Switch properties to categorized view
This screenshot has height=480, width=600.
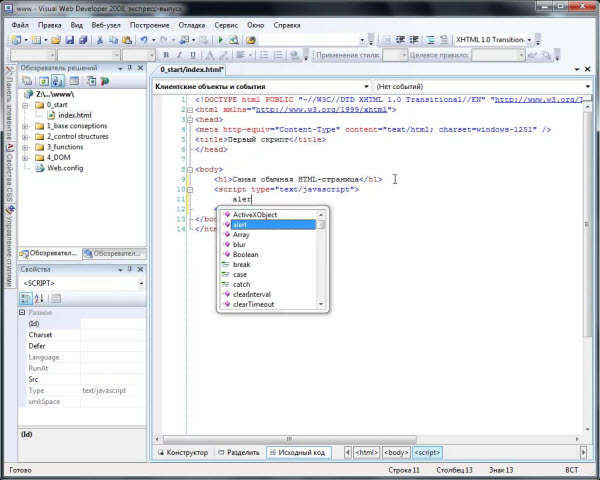pyautogui.click(x=27, y=298)
